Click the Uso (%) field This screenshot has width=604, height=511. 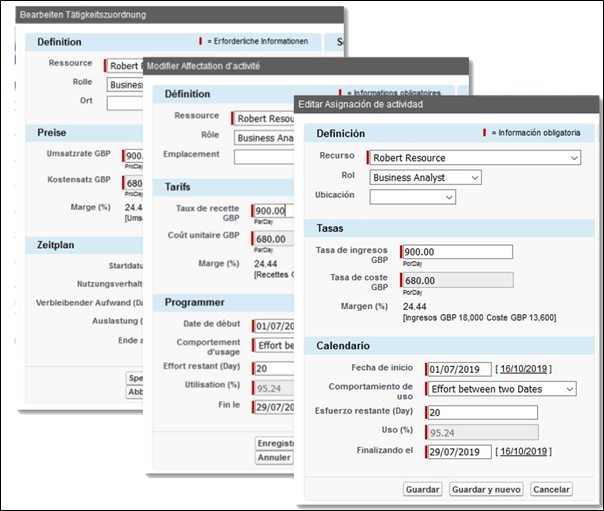tap(481, 432)
